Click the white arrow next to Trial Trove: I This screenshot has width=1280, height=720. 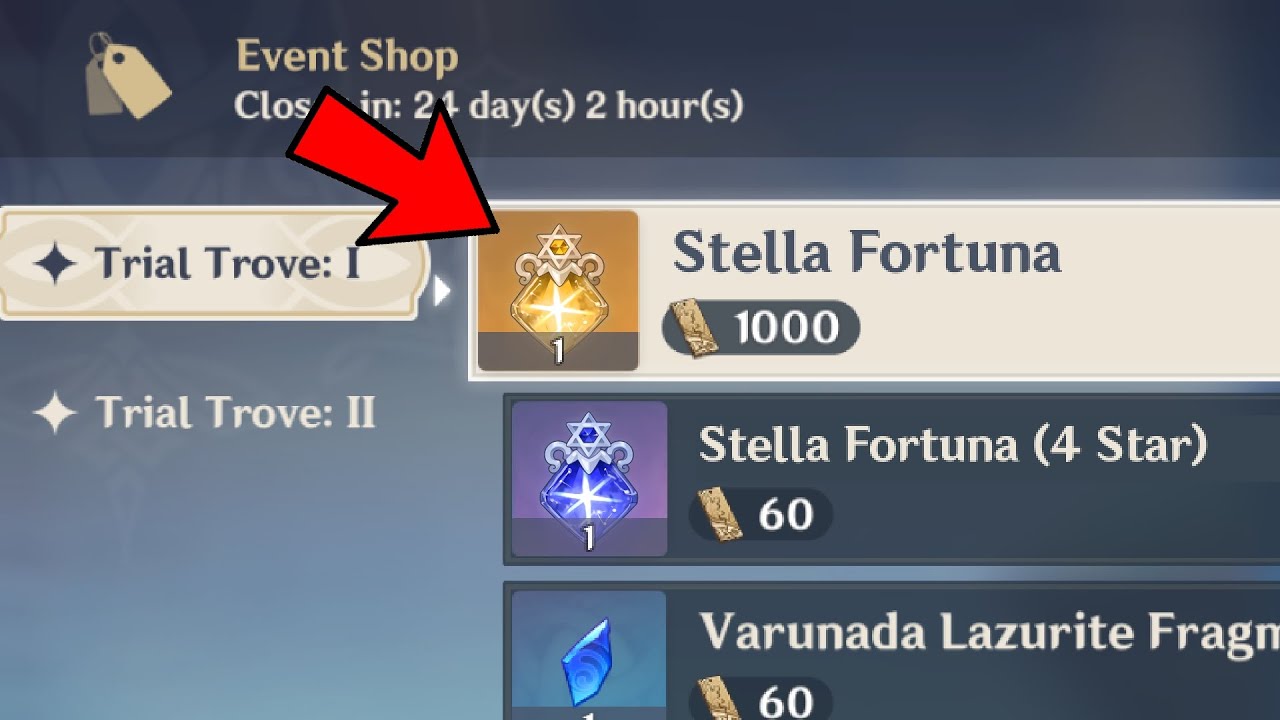442,291
